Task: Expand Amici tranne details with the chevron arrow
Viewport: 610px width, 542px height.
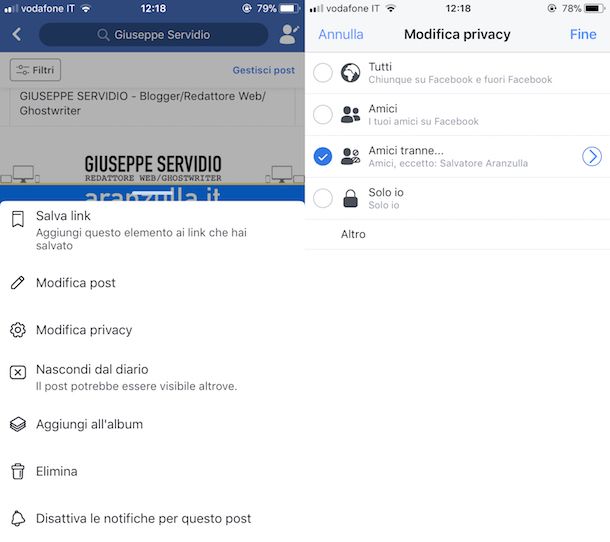Action: click(x=592, y=156)
